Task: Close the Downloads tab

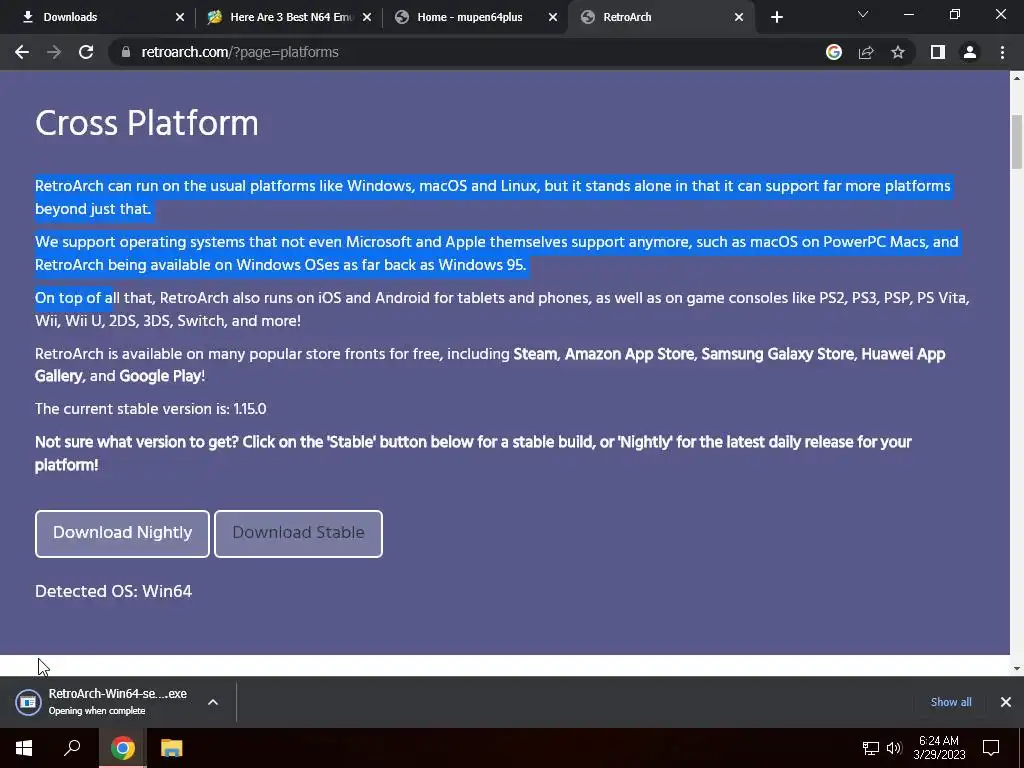Action: pyautogui.click(x=180, y=17)
